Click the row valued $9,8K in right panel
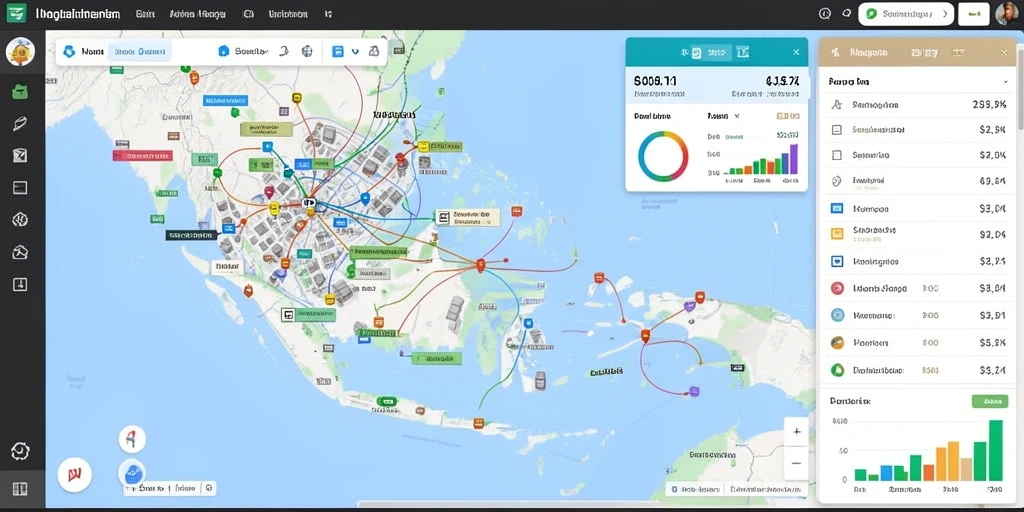 point(917,182)
